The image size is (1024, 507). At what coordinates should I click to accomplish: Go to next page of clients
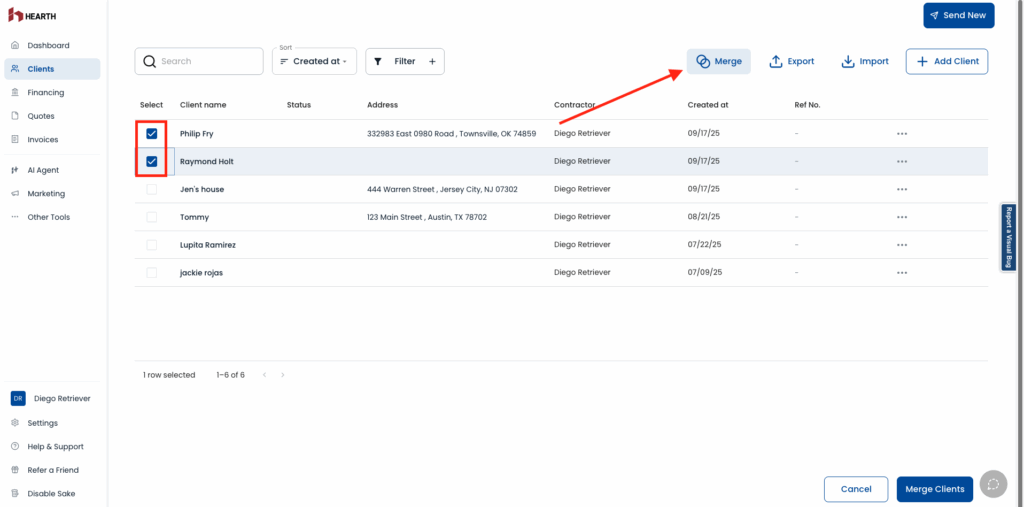[x=283, y=375]
